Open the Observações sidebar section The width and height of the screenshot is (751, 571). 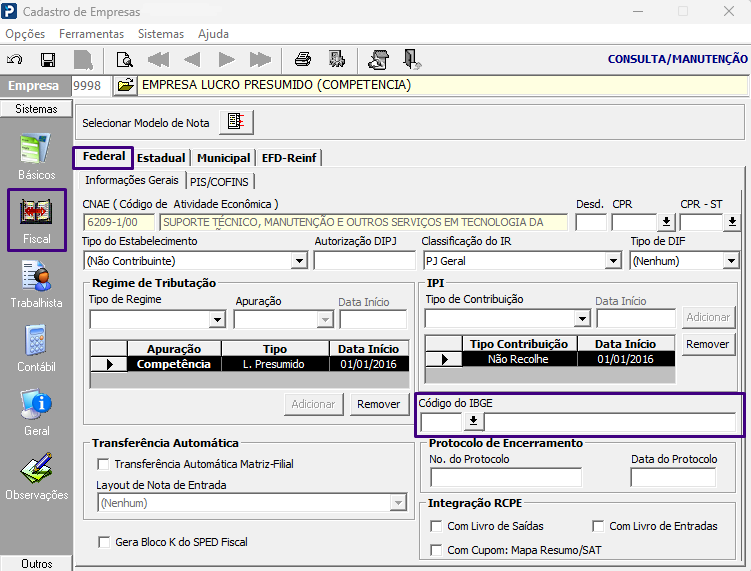tap(36, 476)
